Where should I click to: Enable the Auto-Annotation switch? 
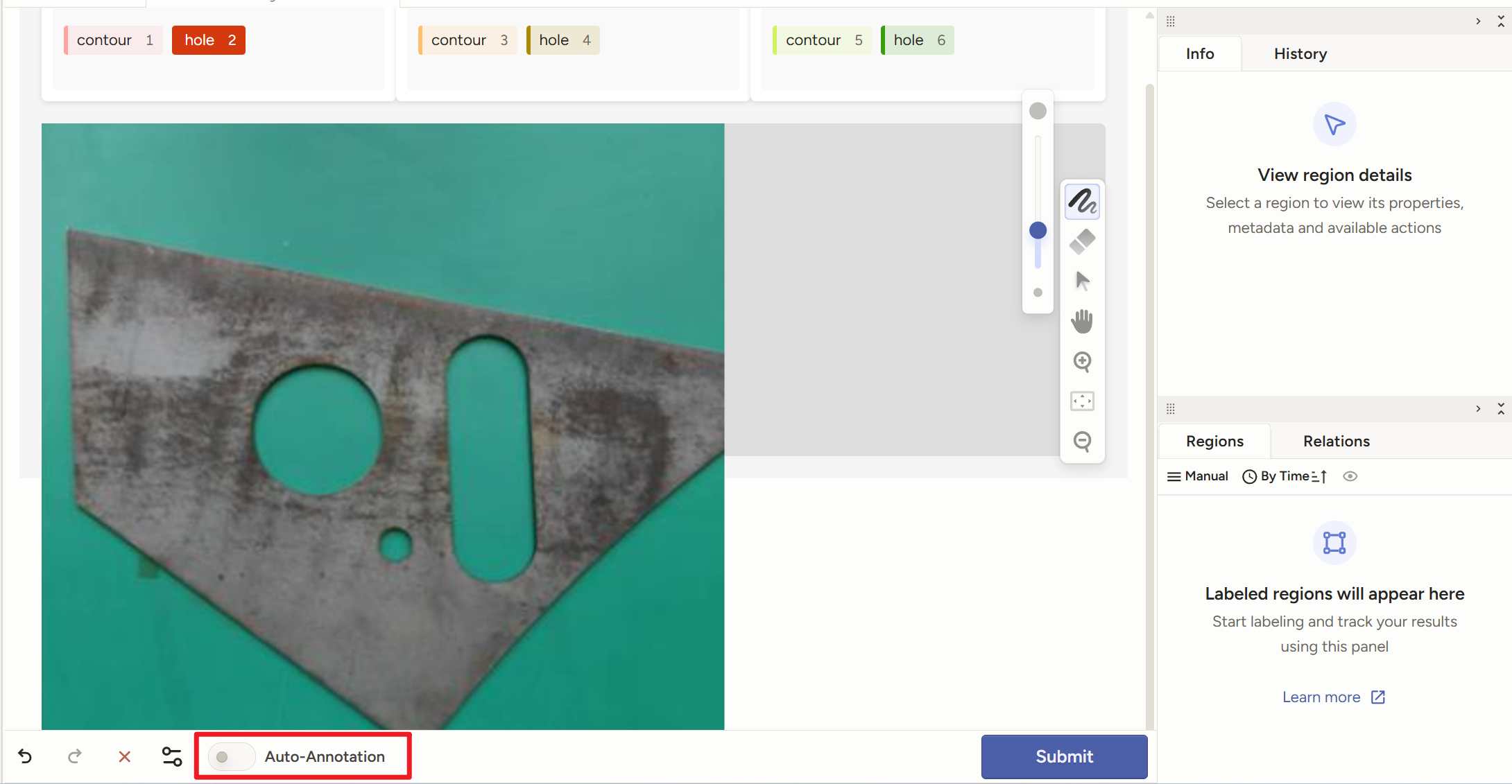[231, 756]
